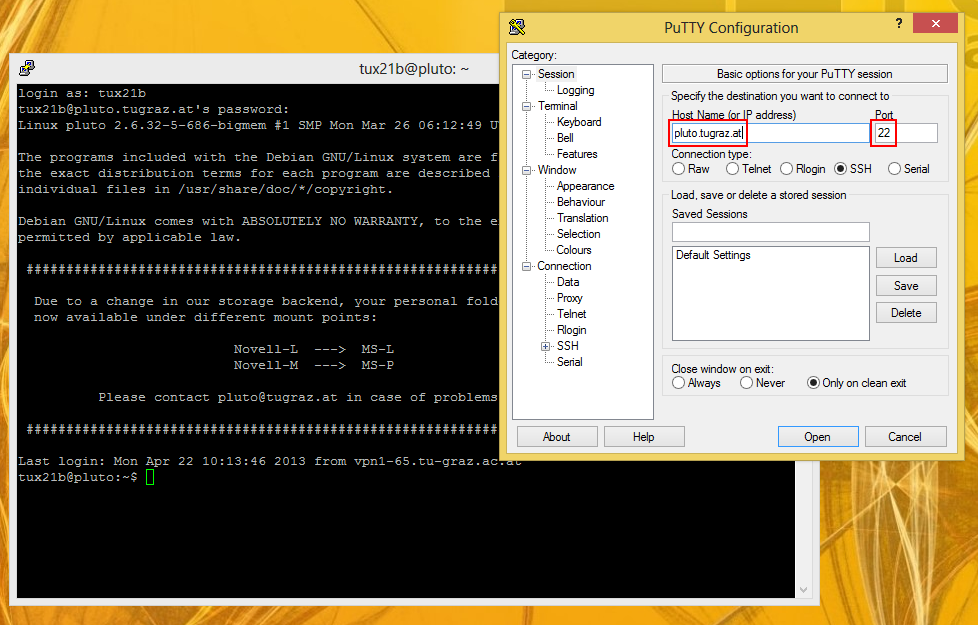This screenshot has height=625, width=978.
Task: Cancel the PuTTY Configuration dialog
Action: 905,437
